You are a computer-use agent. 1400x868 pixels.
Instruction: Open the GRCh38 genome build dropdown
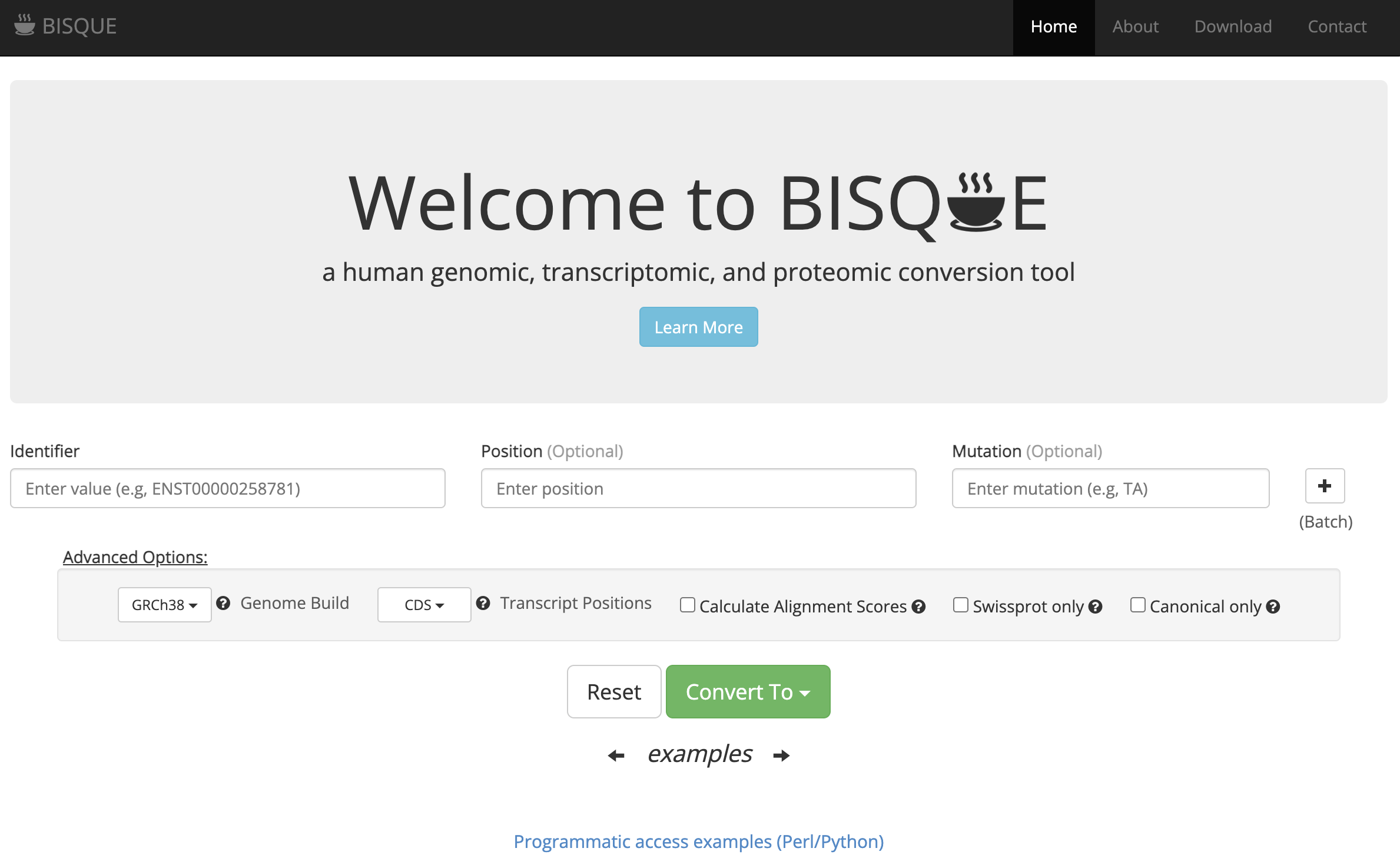164,605
